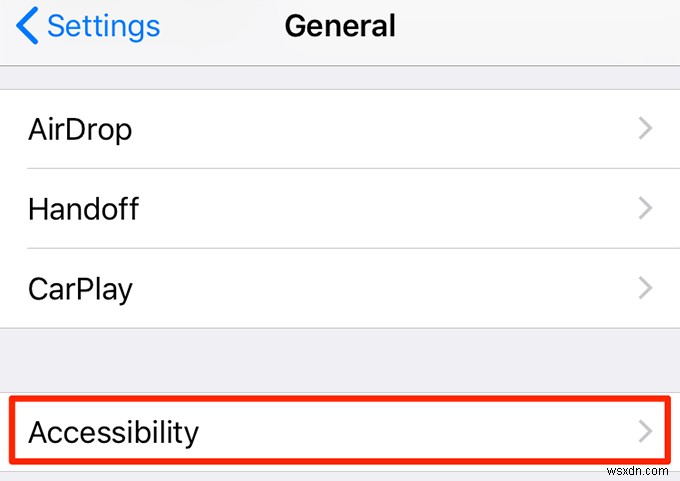
Task: Click the chevron next to Handoff
Action: 645,208
